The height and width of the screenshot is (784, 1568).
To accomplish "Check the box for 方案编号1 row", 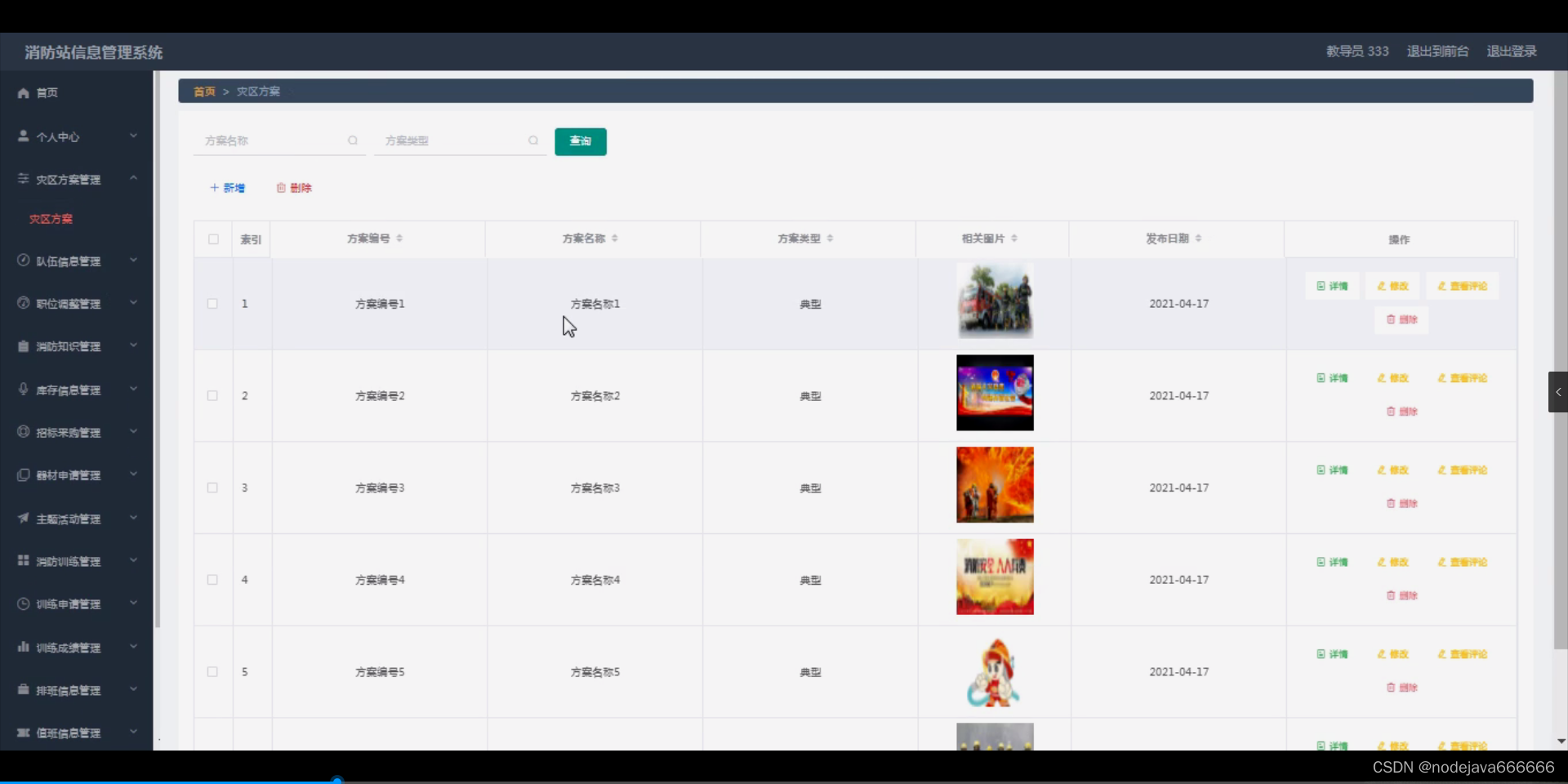I will point(212,304).
